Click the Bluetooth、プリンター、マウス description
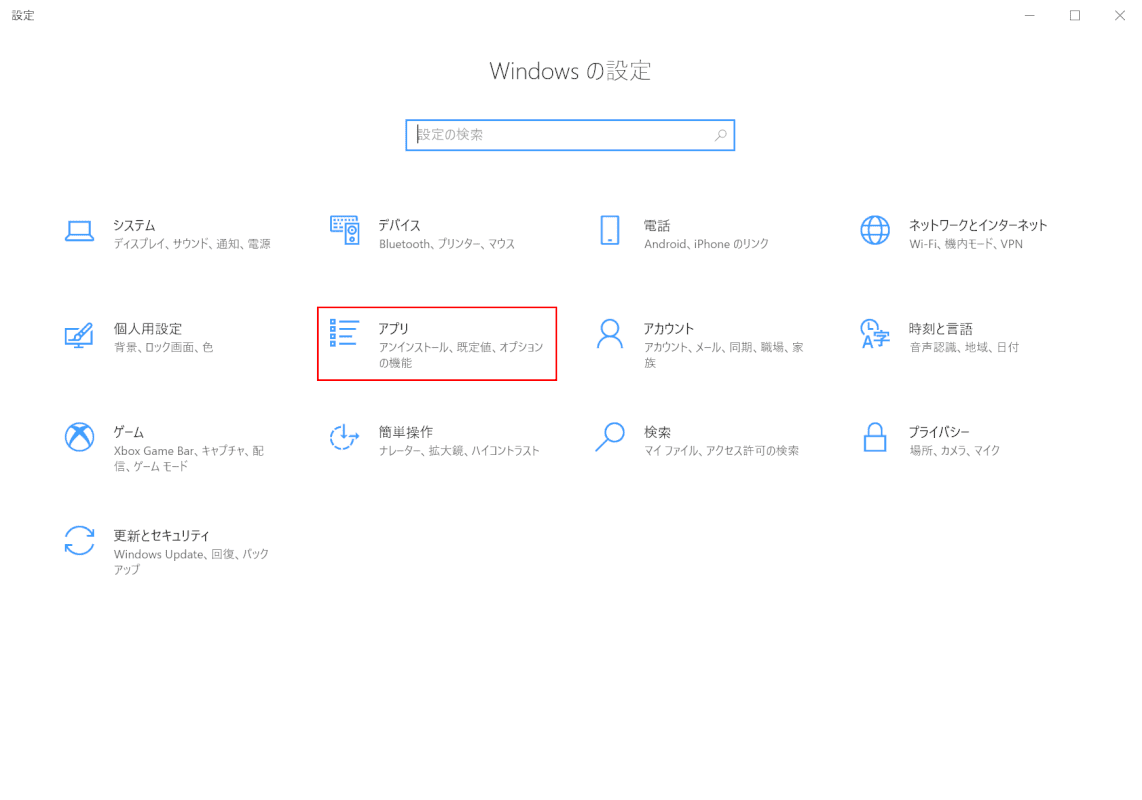The height and width of the screenshot is (800, 1142). coord(446,244)
